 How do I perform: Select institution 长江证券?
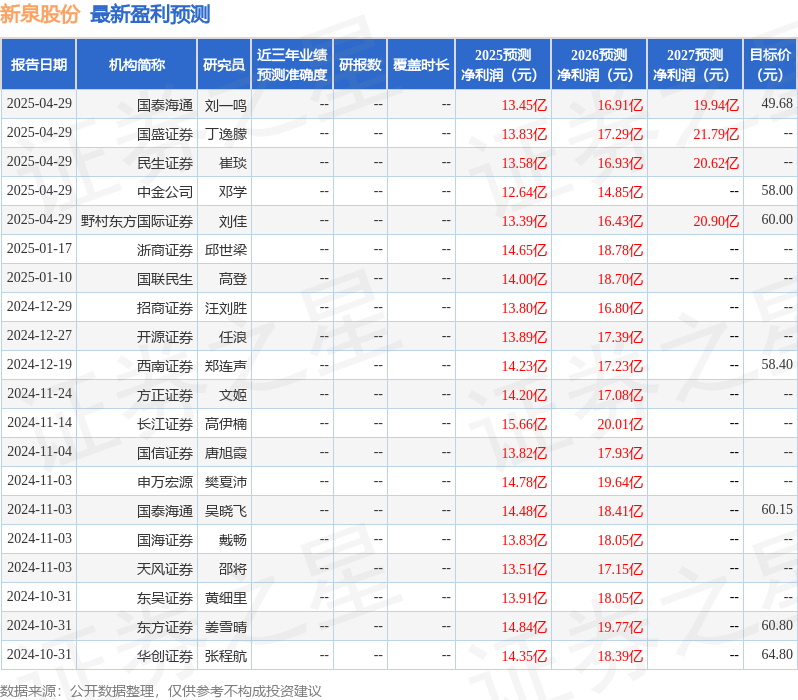165,425
